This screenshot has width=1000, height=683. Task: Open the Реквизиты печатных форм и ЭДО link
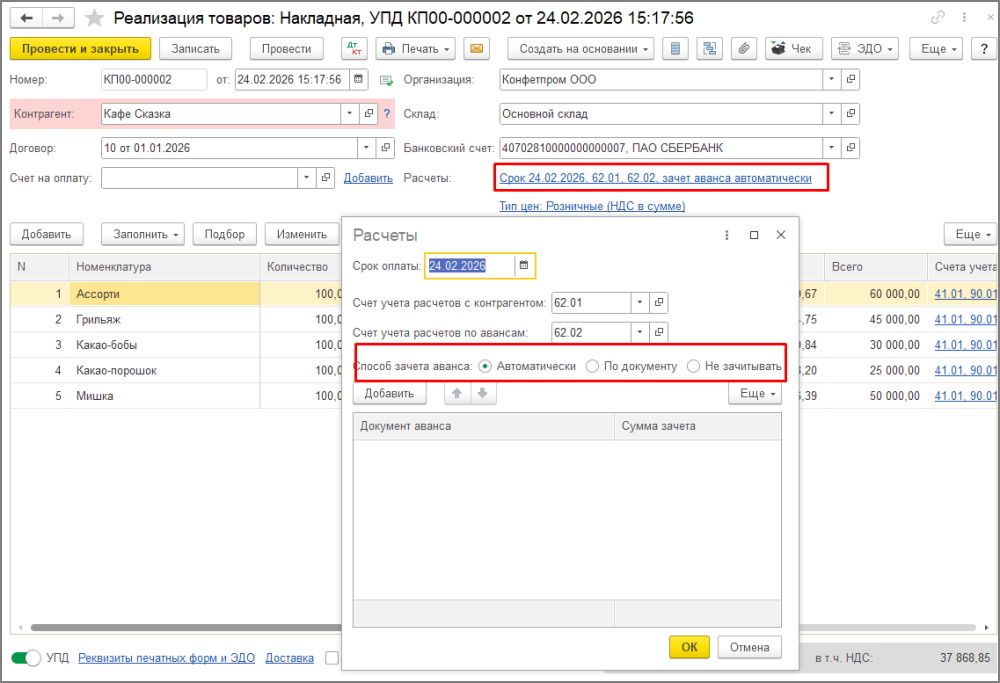coord(166,658)
